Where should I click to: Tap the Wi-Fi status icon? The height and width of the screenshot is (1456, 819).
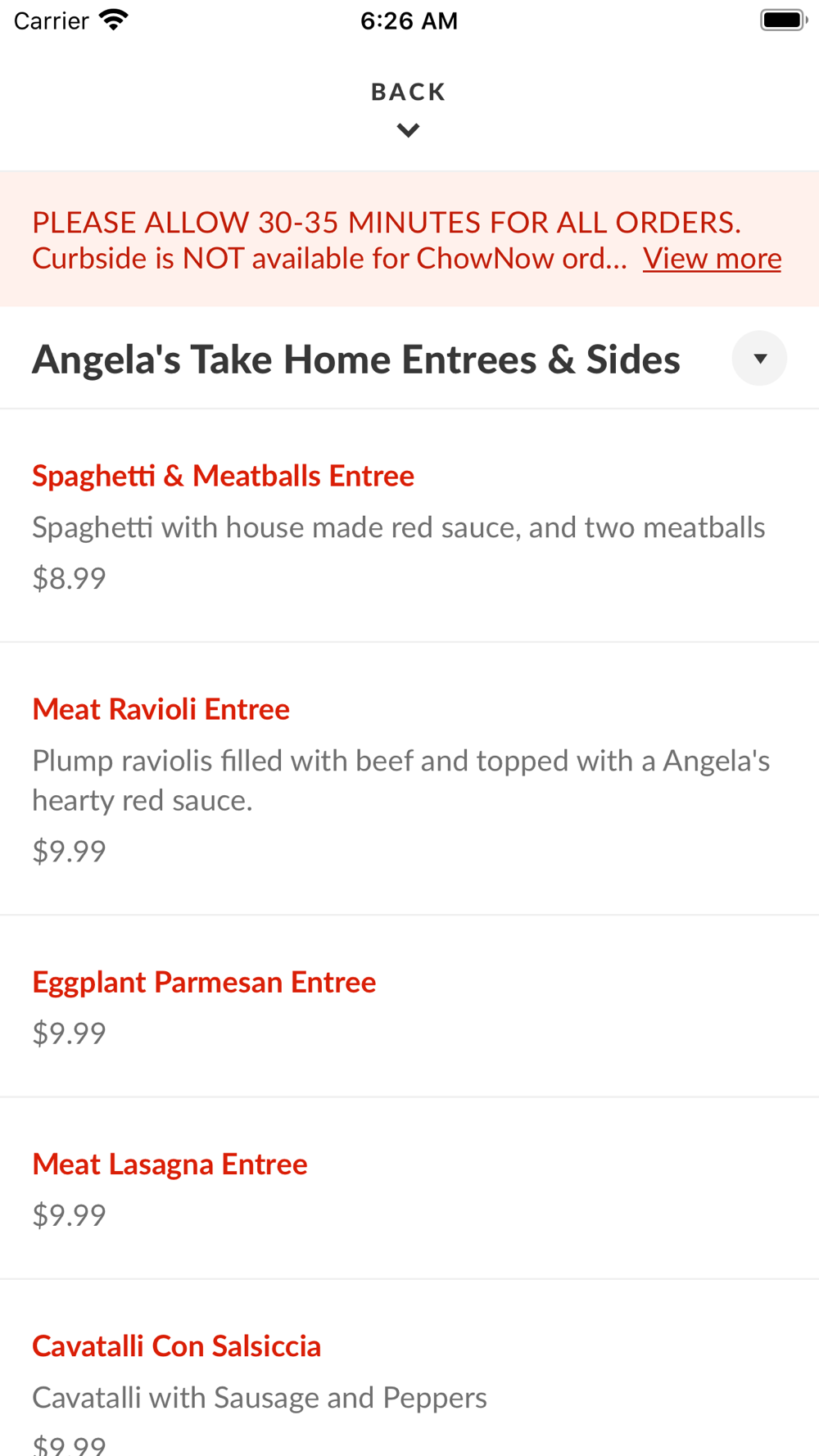[x=114, y=20]
